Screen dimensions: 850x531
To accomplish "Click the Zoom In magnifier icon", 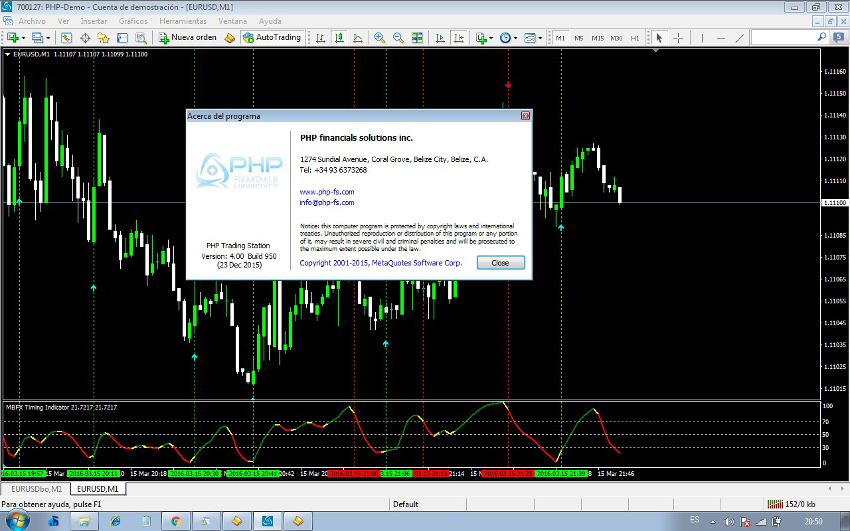I will click(379, 38).
